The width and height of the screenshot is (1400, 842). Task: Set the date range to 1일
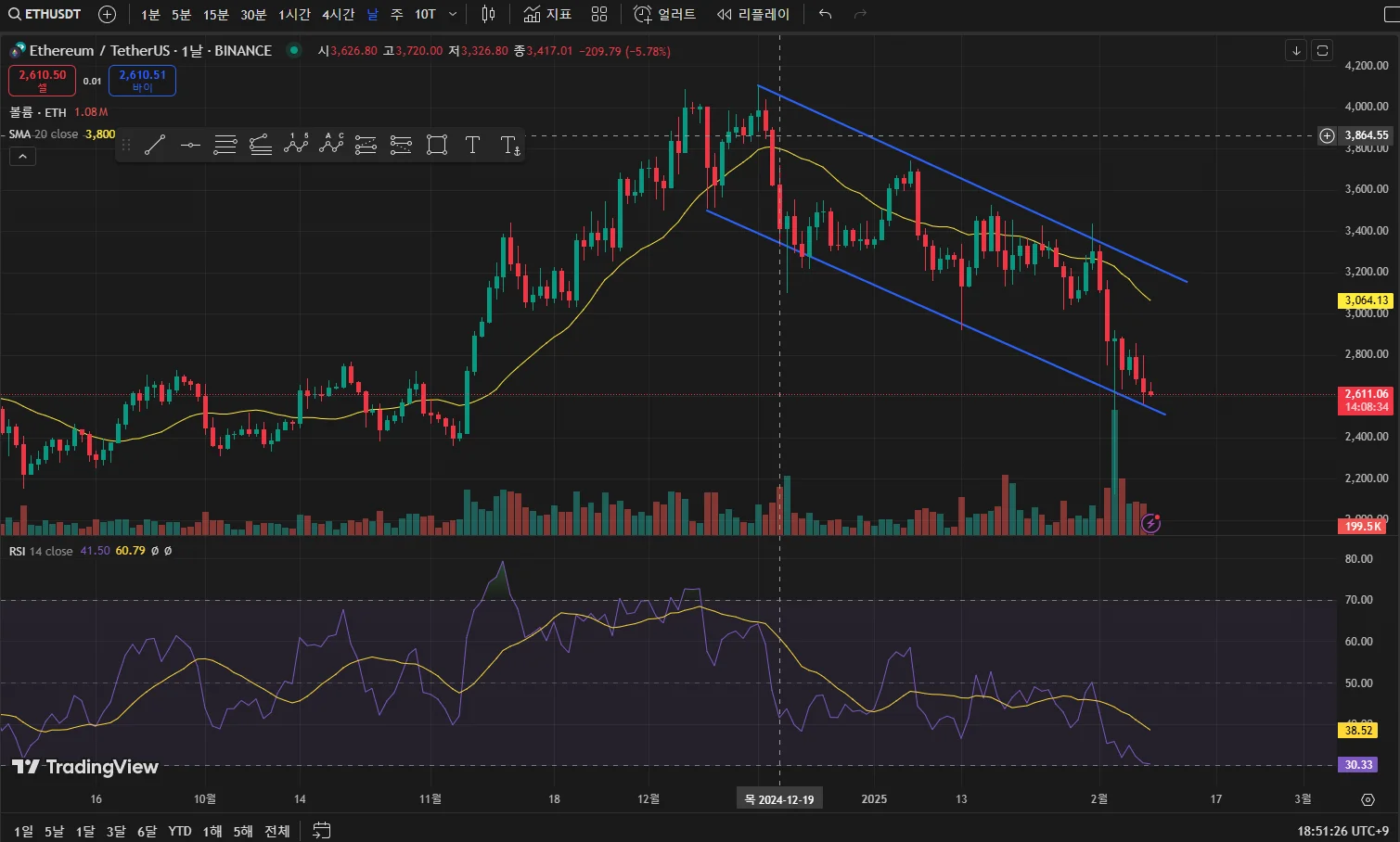pyautogui.click(x=23, y=831)
